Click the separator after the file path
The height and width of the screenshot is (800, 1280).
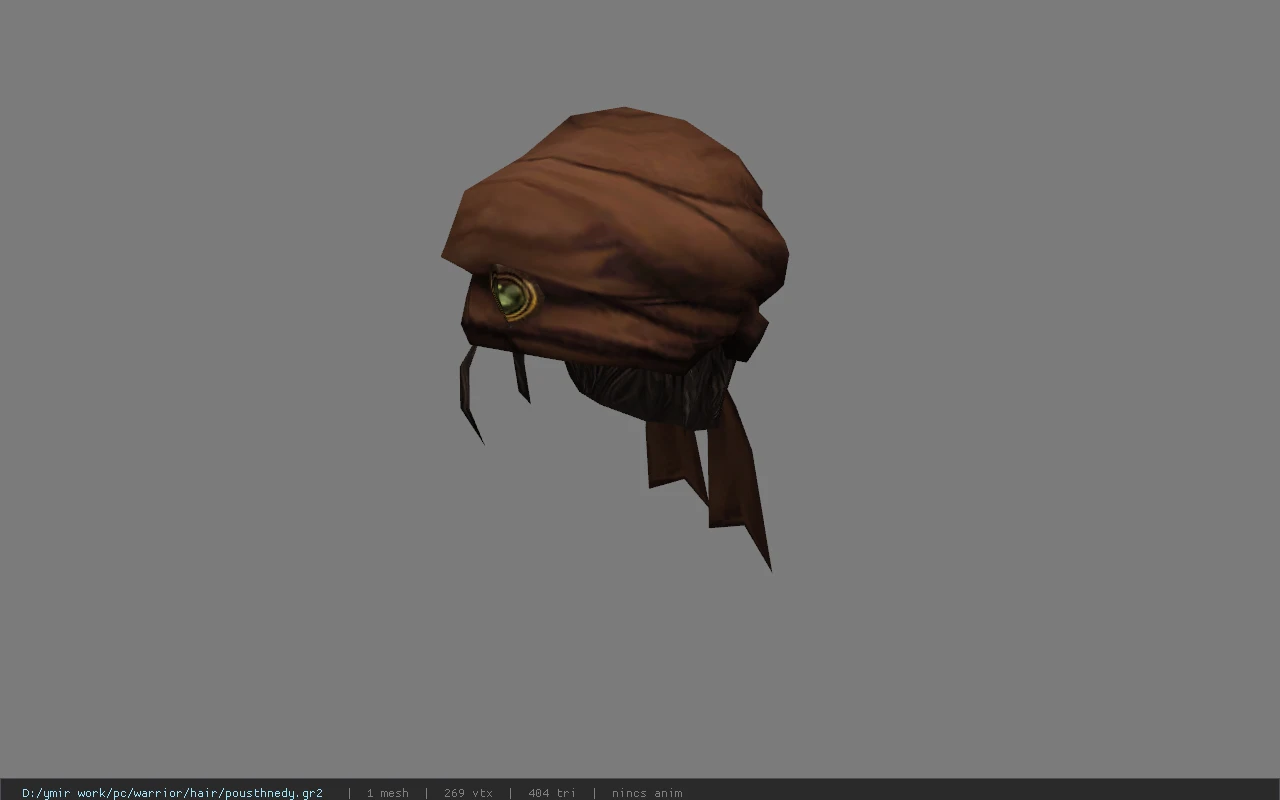349,793
